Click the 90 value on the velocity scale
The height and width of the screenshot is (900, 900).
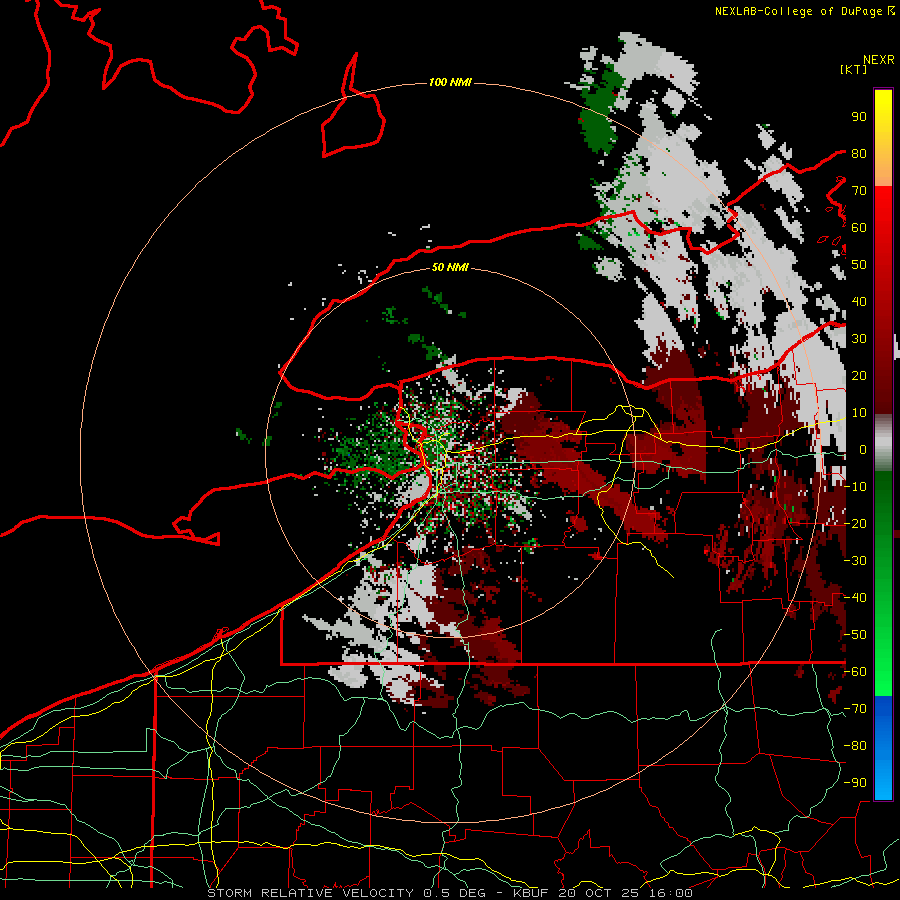click(x=859, y=117)
